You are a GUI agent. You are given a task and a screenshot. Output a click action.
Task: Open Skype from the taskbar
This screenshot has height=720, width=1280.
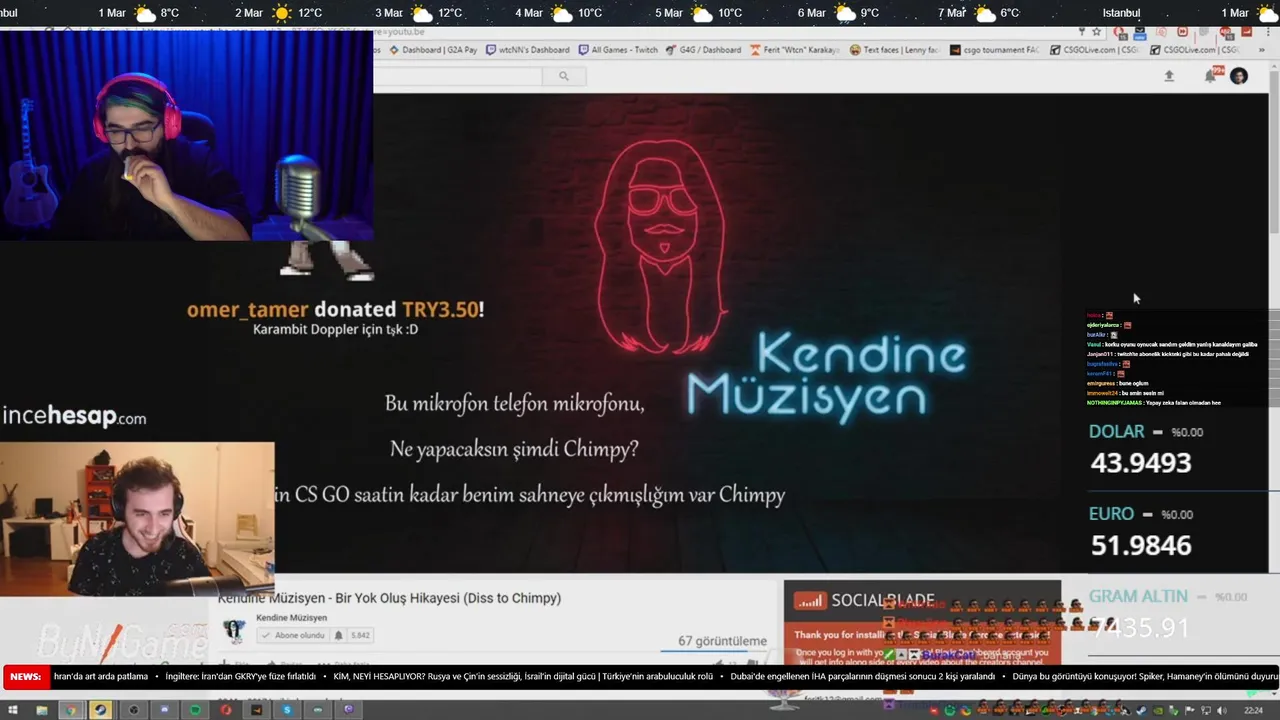tap(287, 710)
